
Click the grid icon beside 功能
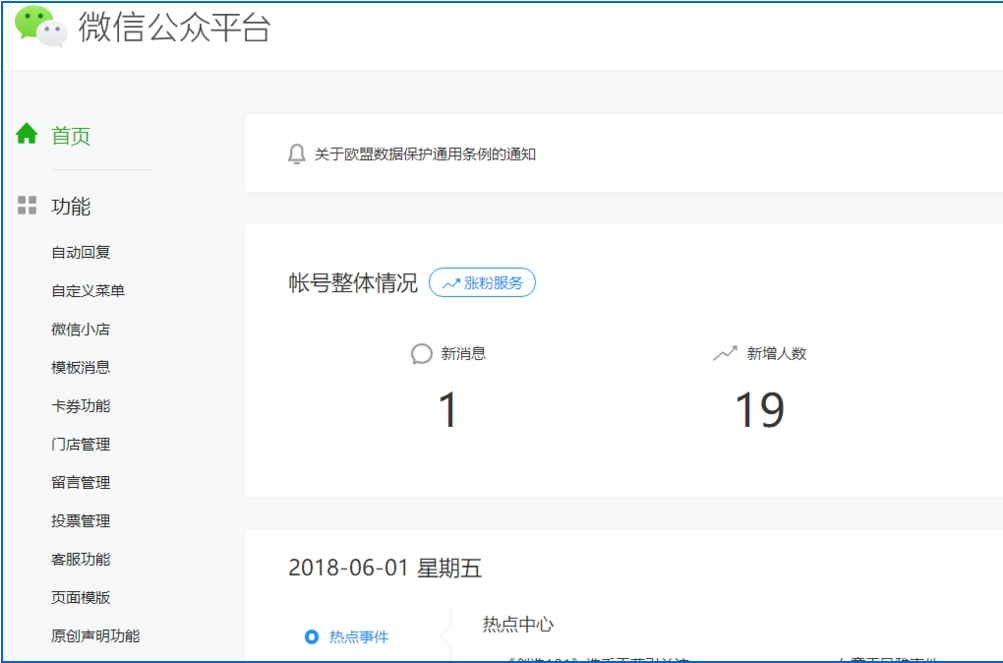[26, 206]
